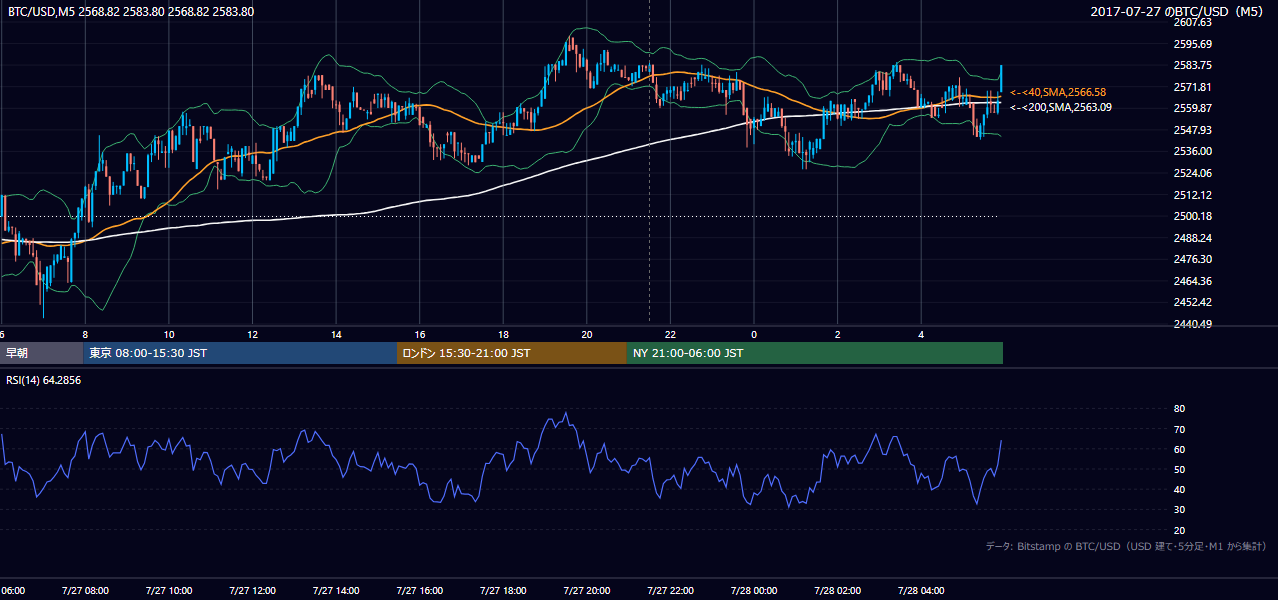The height and width of the screenshot is (600, 1278).
Task: Click price axis value 2571.81
Action: [1192, 87]
